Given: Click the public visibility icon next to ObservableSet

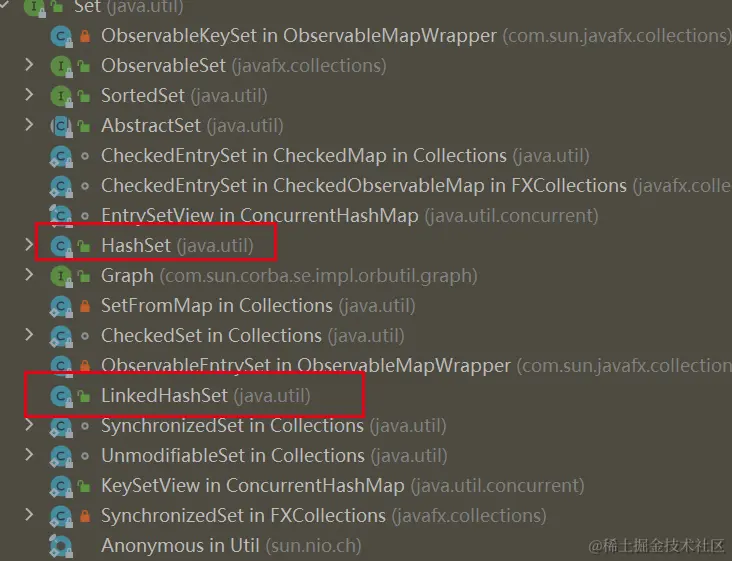Looking at the screenshot, I should [84, 67].
